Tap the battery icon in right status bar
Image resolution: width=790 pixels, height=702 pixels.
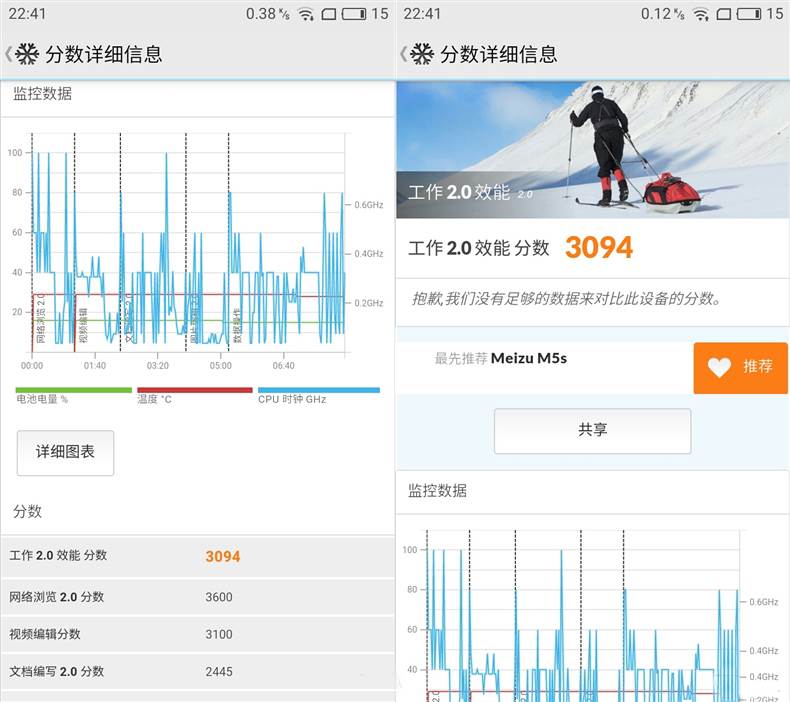tap(749, 14)
